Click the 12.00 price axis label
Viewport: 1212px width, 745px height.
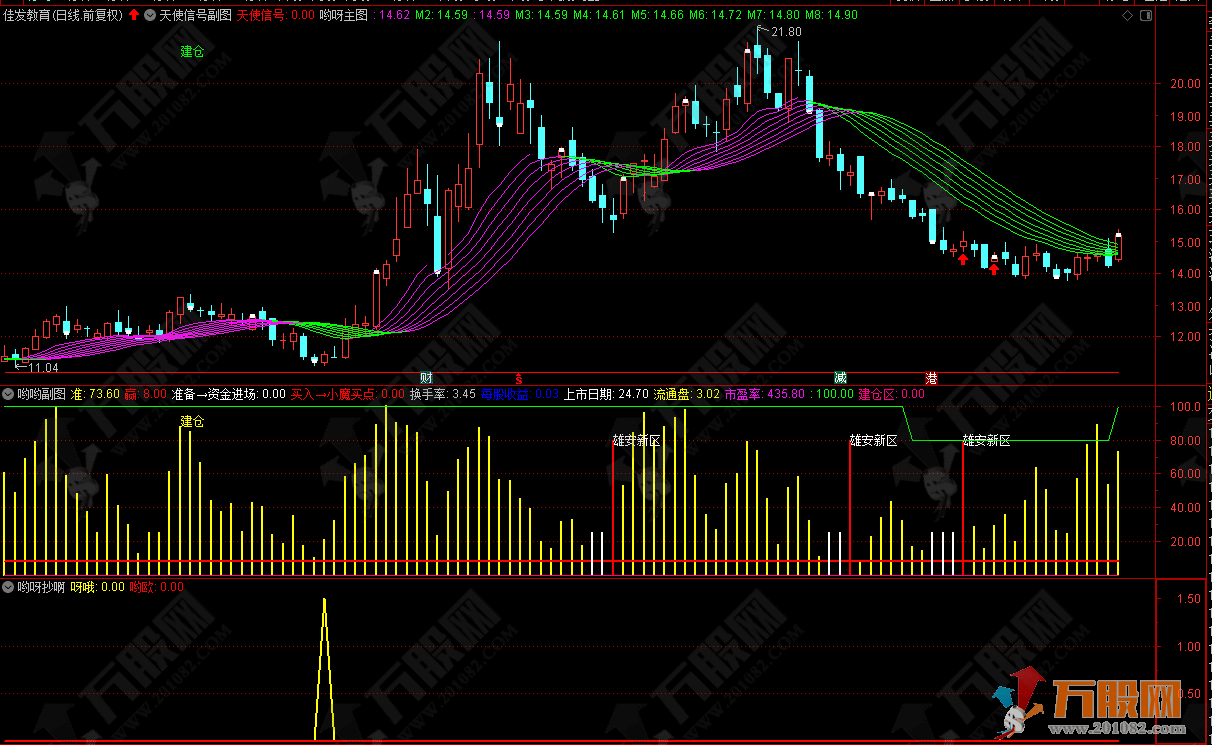point(1185,337)
